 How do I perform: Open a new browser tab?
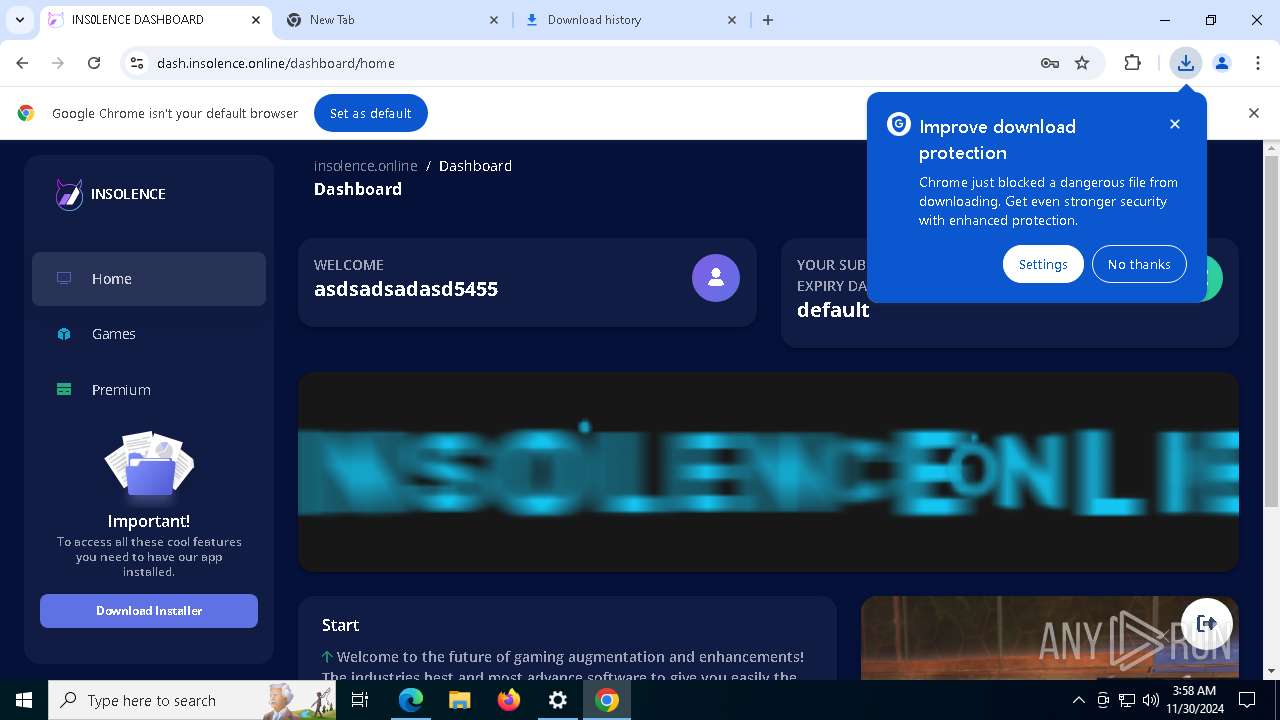coord(768,20)
